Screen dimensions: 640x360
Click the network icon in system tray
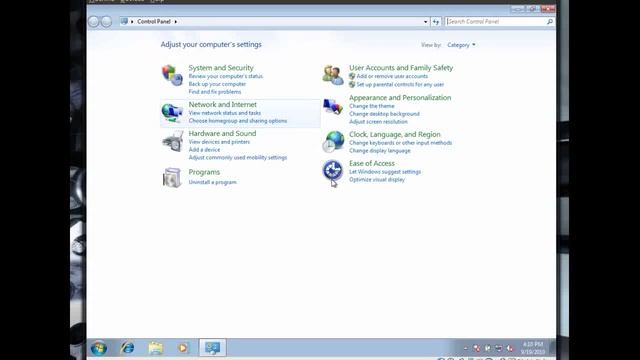pyautogui.click(x=499, y=348)
